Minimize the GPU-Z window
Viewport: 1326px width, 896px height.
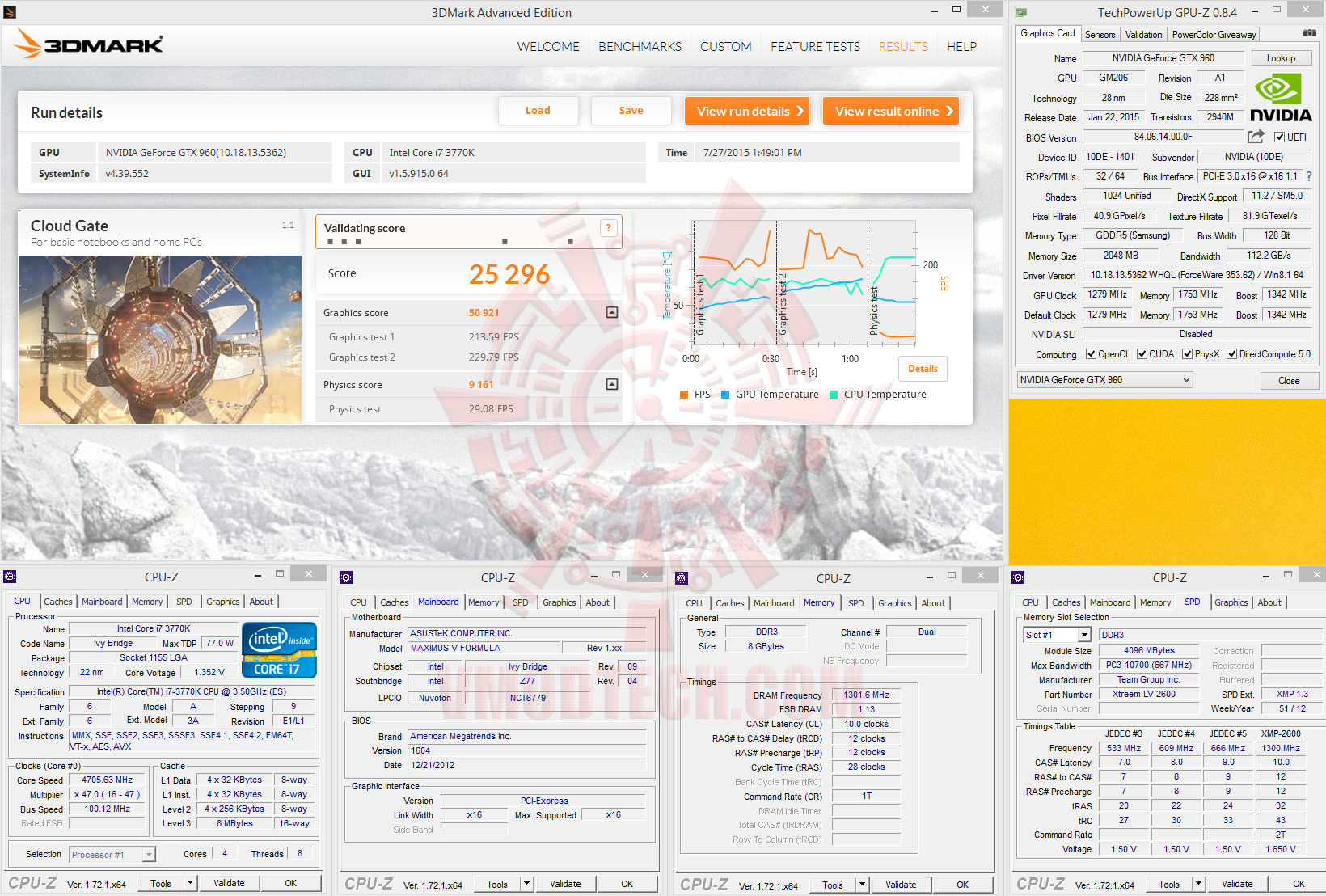tap(1255, 11)
